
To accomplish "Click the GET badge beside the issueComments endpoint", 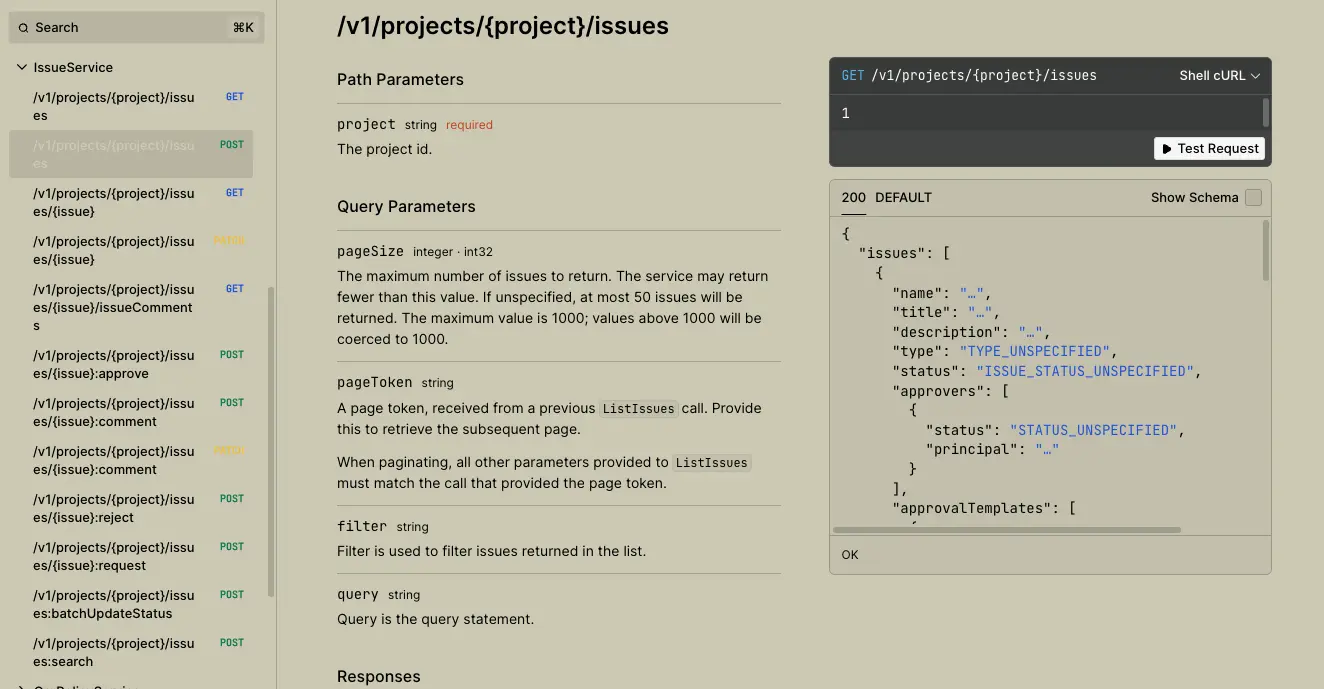I will [x=234, y=288].
